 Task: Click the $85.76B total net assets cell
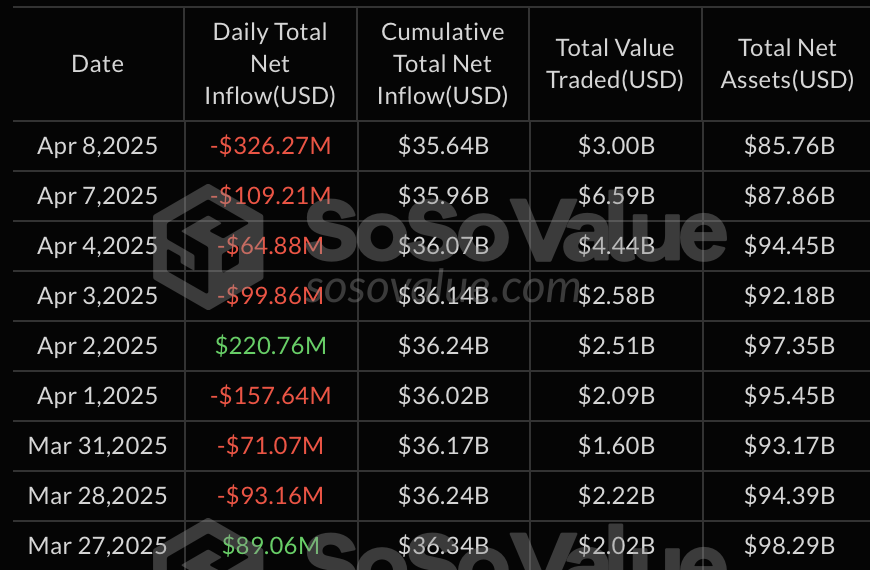pos(788,146)
